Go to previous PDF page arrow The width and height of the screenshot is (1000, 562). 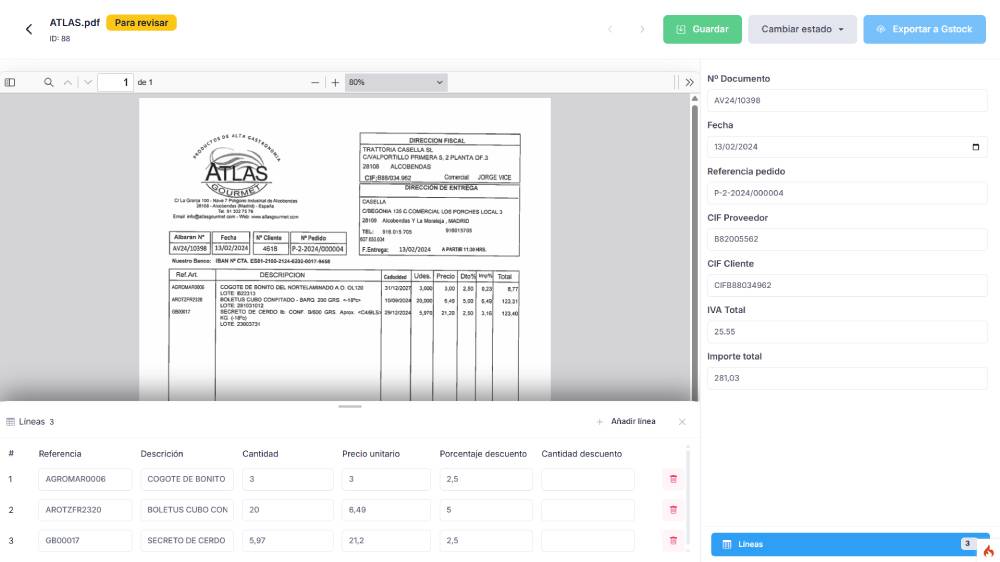coord(68,82)
